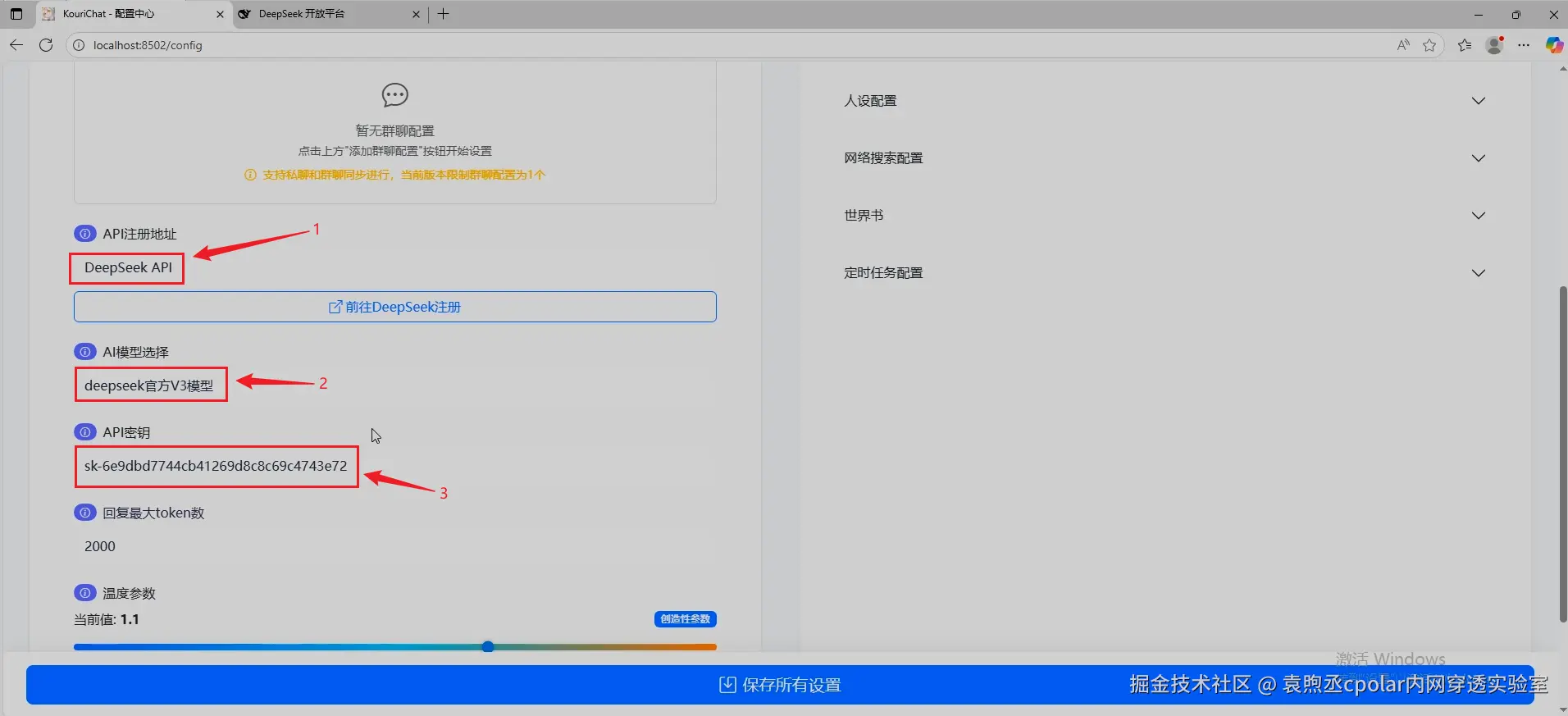This screenshot has height=716, width=1568.
Task: Open the browser profile avatar
Action: pos(1494,45)
